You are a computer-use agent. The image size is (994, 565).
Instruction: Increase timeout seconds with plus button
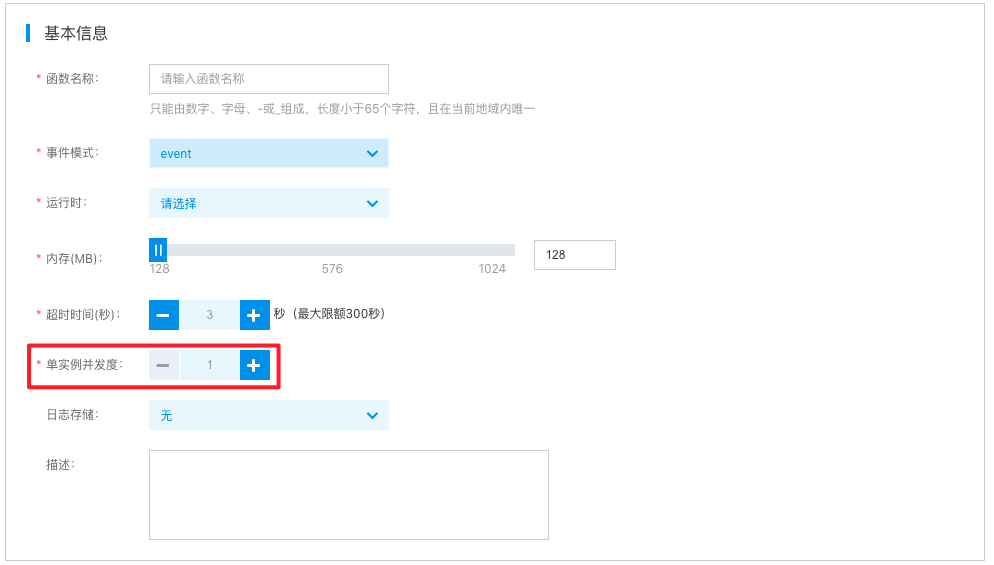coord(254,315)
